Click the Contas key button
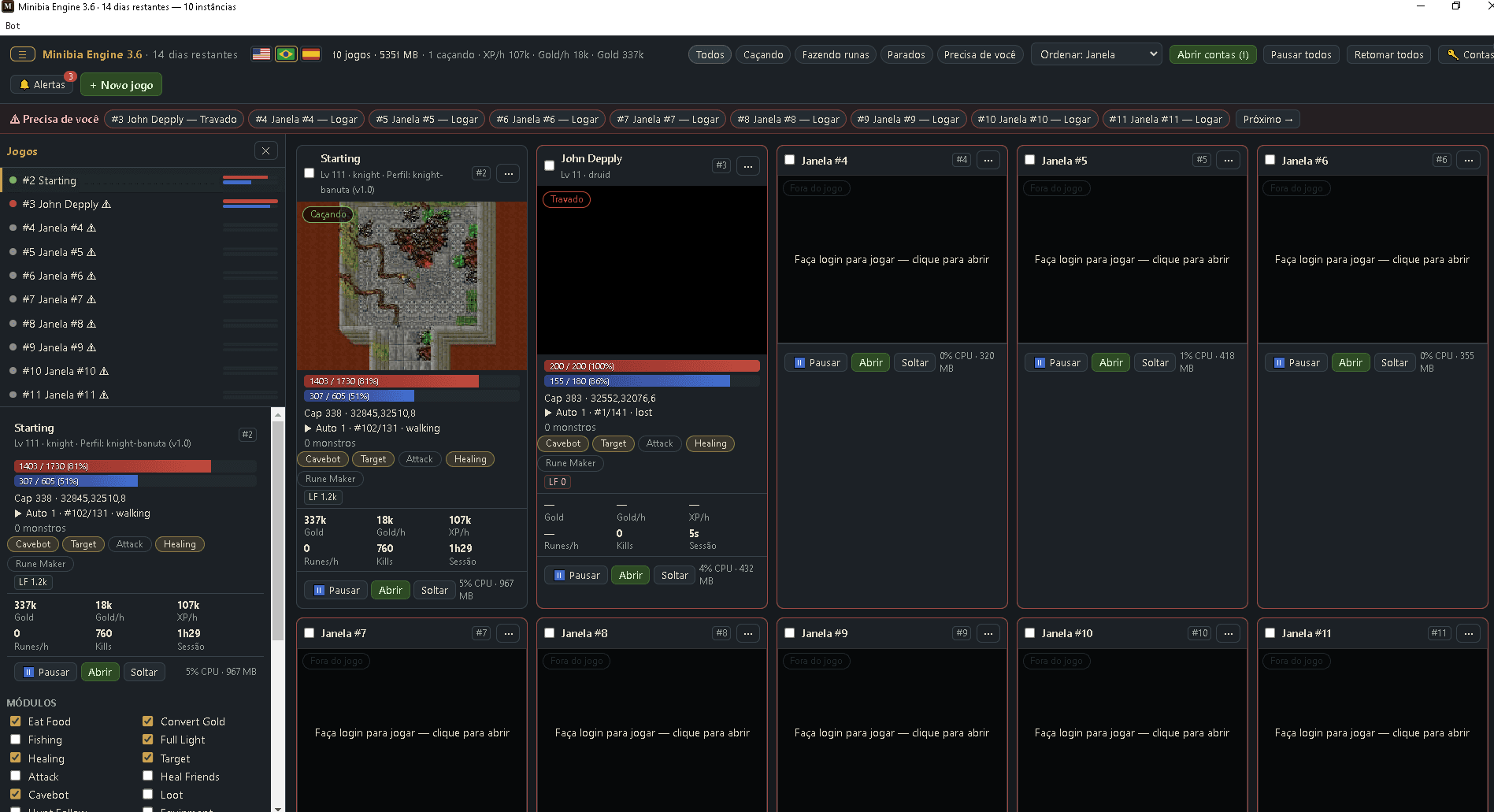The width and height of the screenshot is (1494, 812). pos(1467,54)
